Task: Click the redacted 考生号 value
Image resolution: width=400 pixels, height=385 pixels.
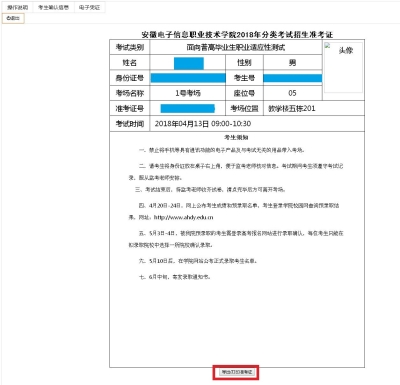Action: click(x=293, y=78)
